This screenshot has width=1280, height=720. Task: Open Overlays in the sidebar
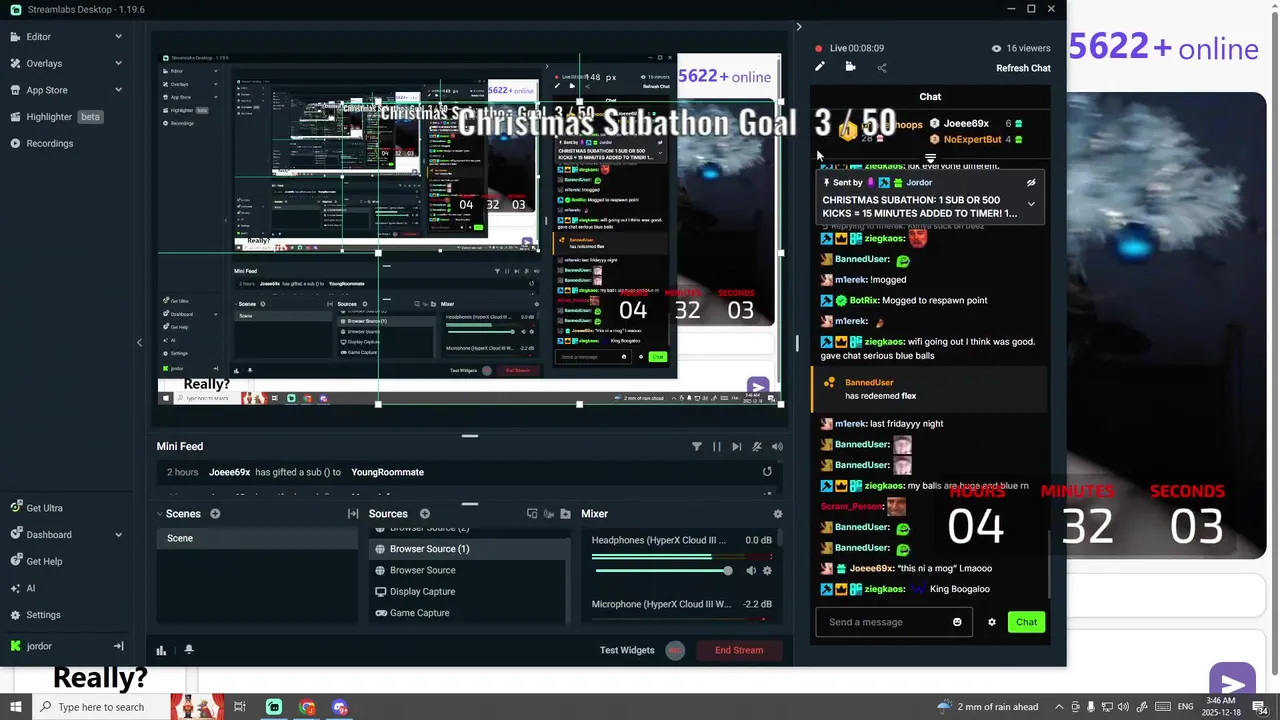point(44,63)
